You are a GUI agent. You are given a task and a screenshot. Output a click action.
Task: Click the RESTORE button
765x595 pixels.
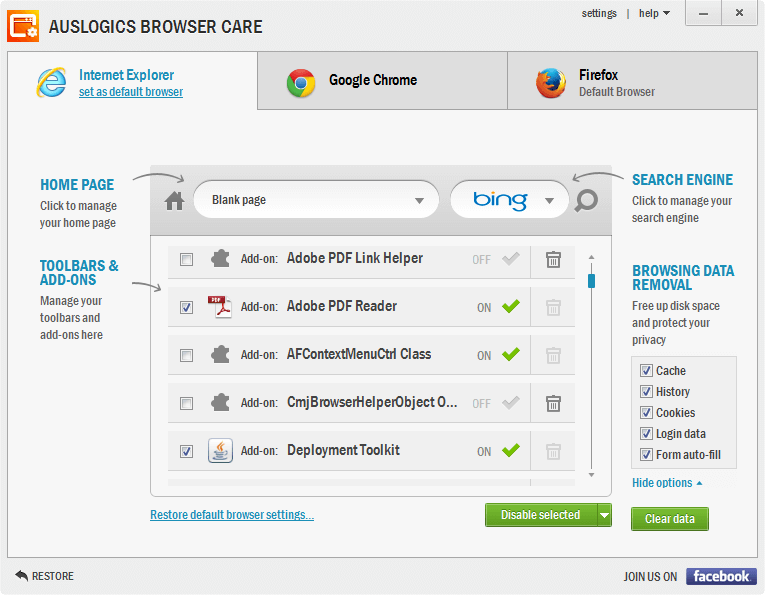44,576
